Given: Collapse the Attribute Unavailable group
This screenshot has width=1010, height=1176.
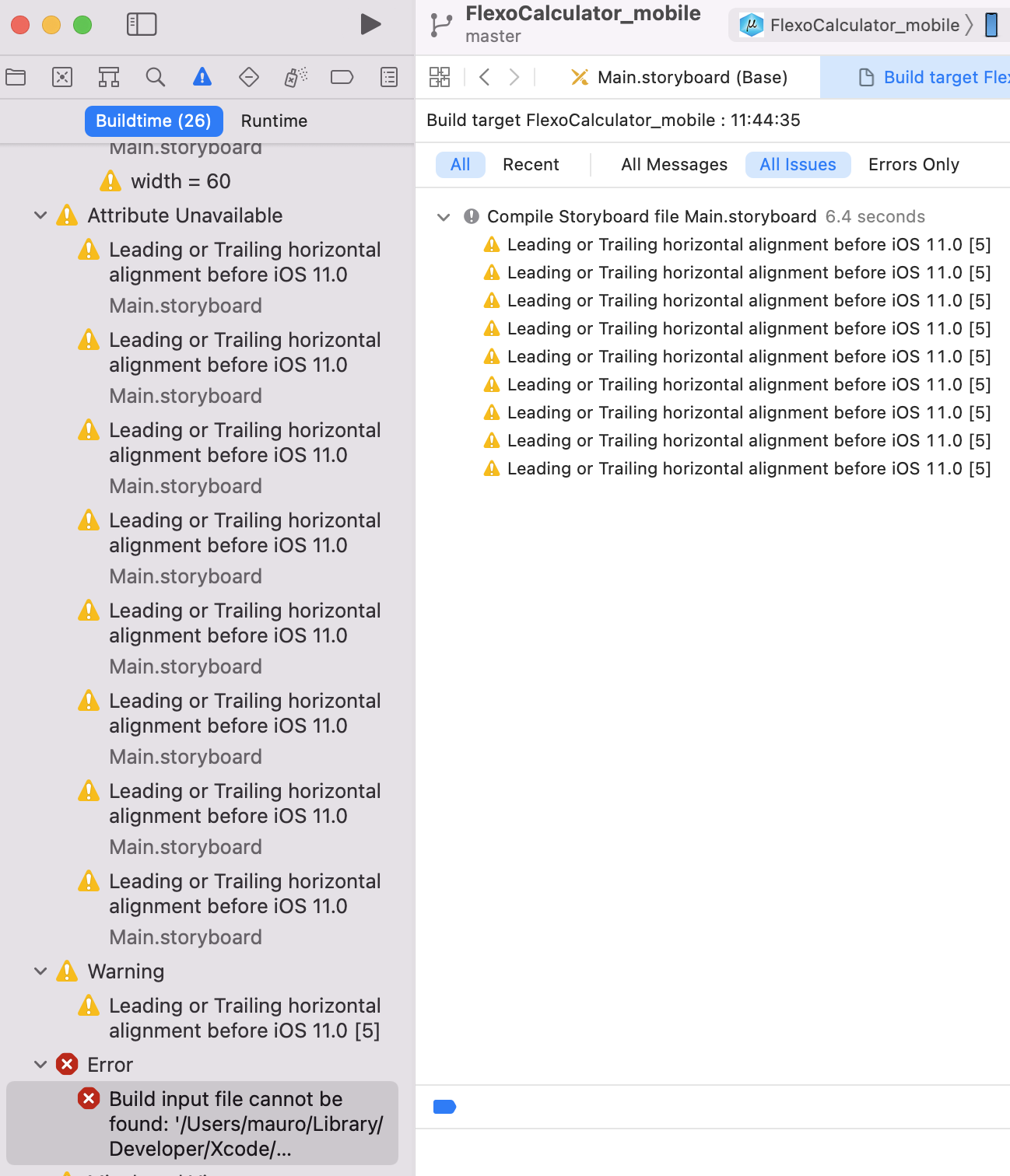Looking at the screenshot, I should 40,215.
